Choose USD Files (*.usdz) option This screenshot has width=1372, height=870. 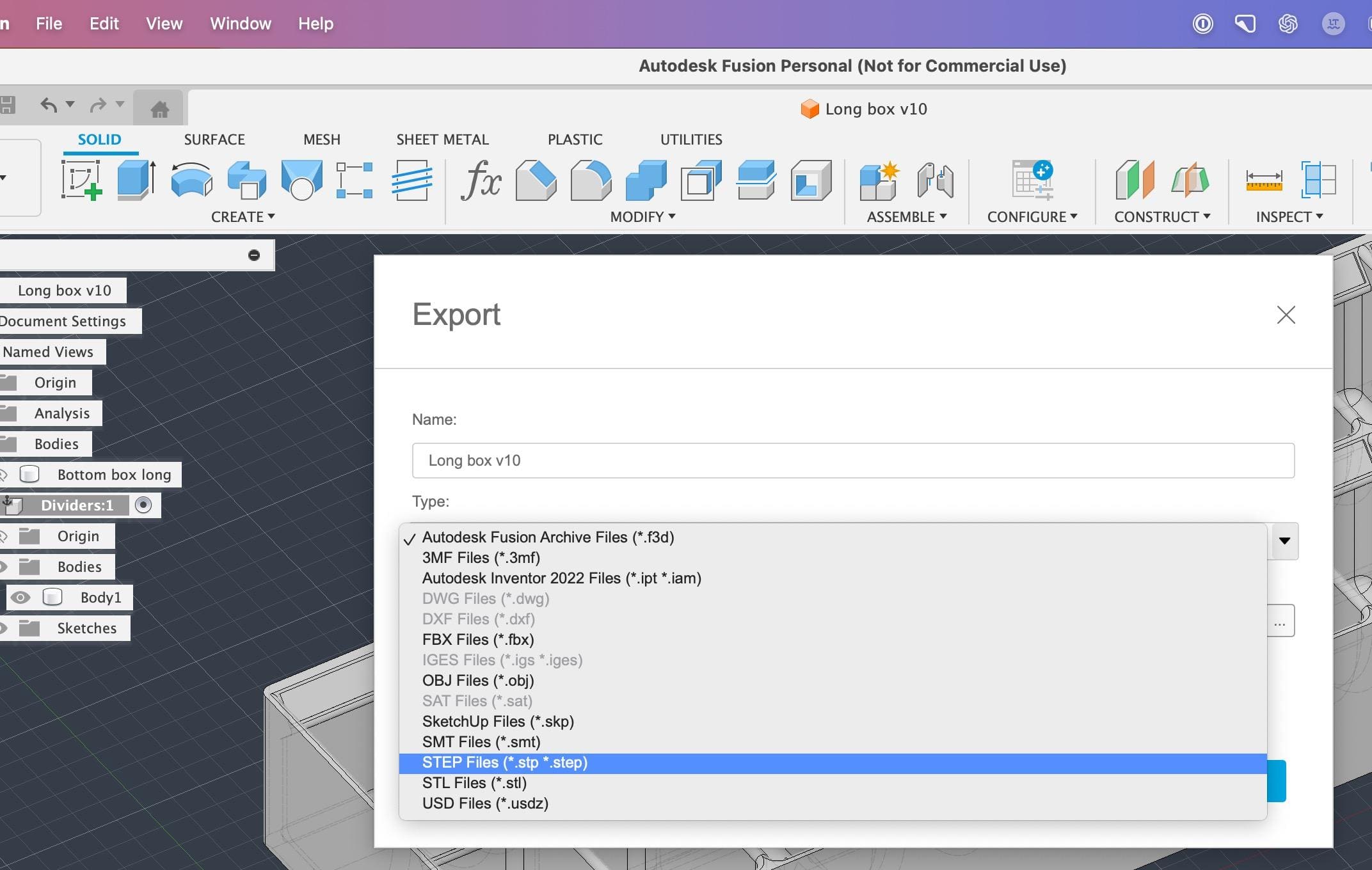(x=833, y=803)
